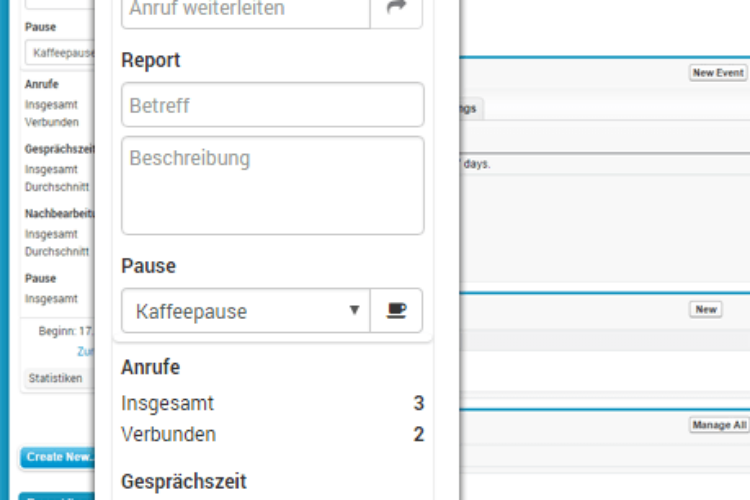Click the Insgesamt calls count of 3

point(419,403)
